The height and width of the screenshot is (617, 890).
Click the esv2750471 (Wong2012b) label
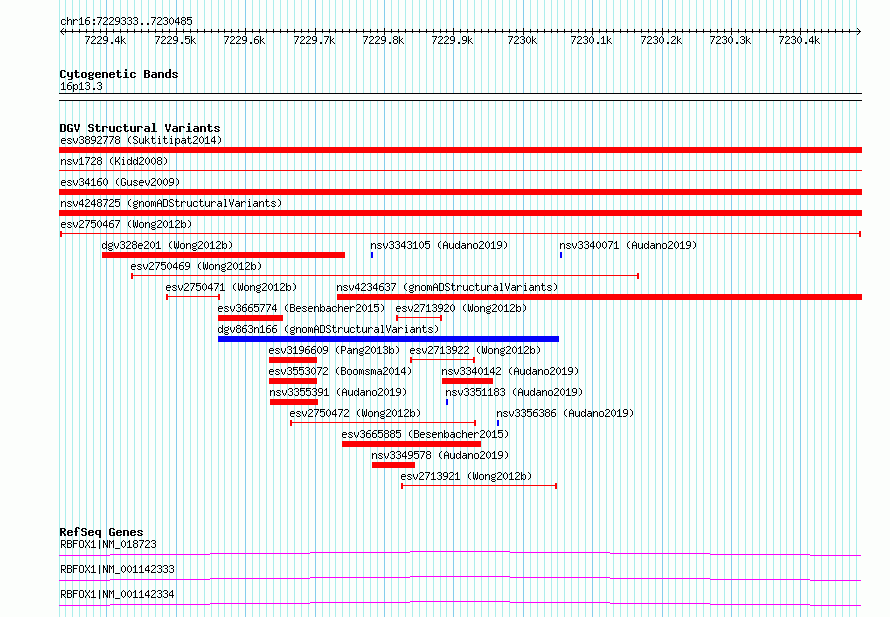(231, 287)
